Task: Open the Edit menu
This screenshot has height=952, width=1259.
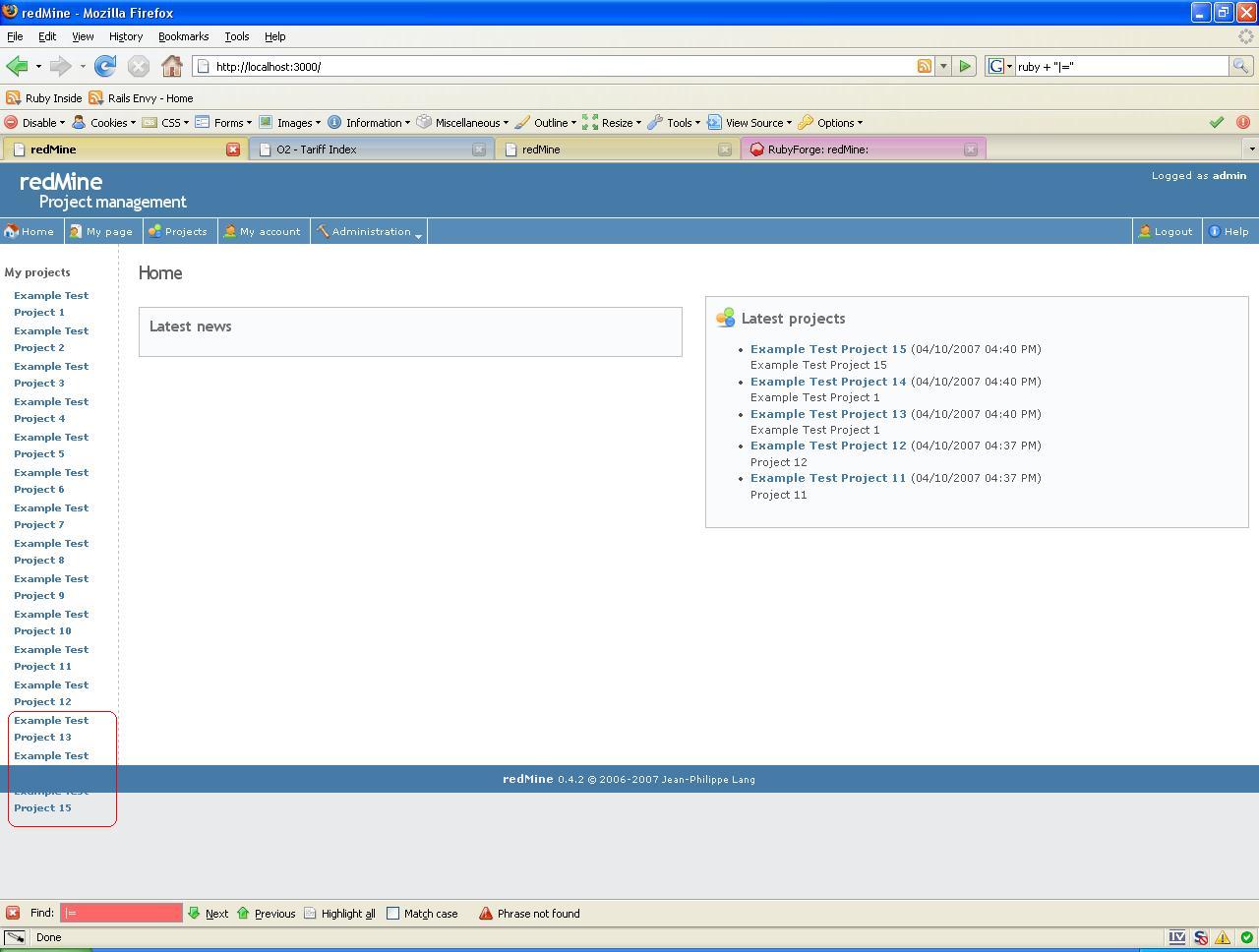Action: 47,36
